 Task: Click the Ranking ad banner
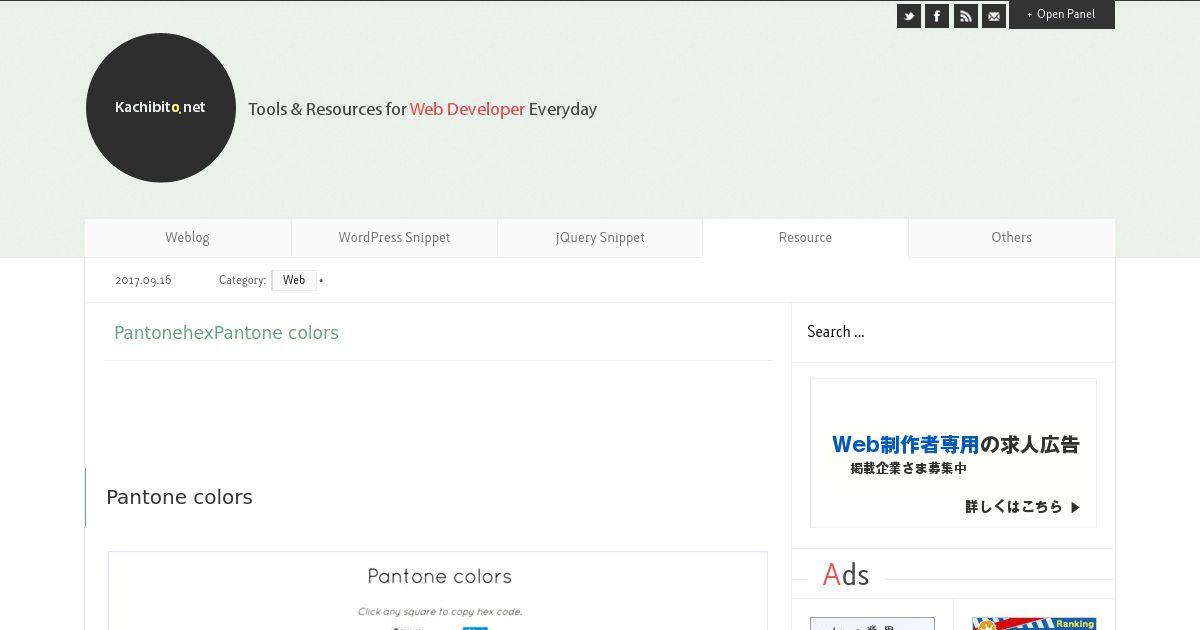tap(1034, 624)
